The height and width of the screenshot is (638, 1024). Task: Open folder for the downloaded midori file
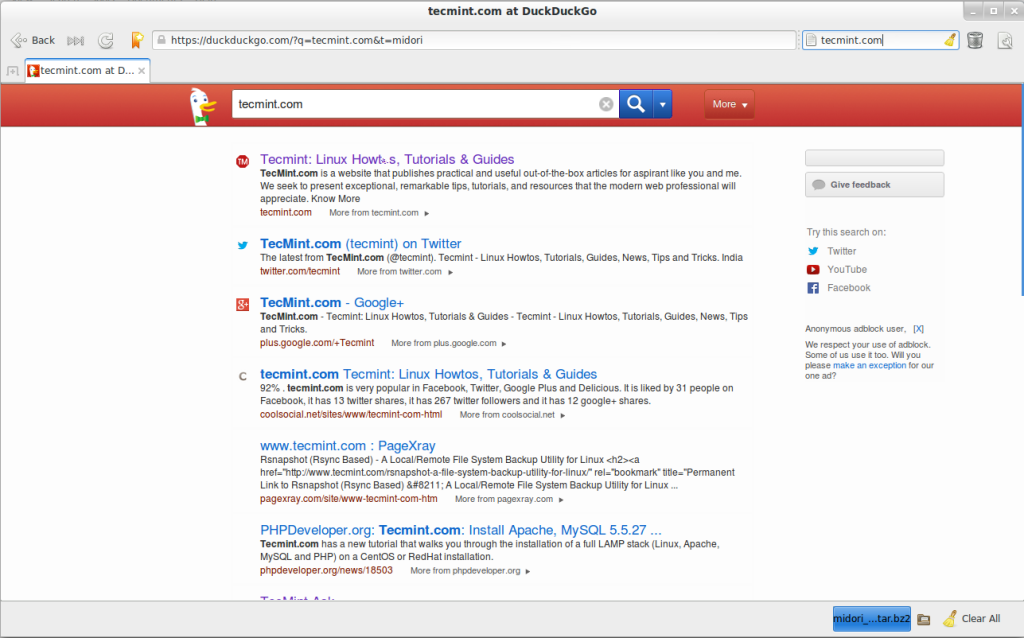tap(924, 619)
